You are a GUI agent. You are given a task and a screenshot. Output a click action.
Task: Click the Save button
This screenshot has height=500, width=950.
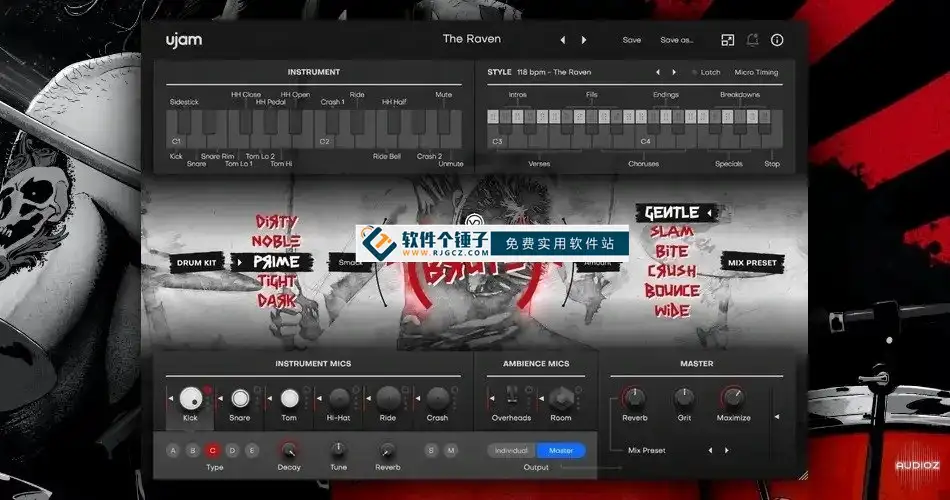click(x=632, y=40)
